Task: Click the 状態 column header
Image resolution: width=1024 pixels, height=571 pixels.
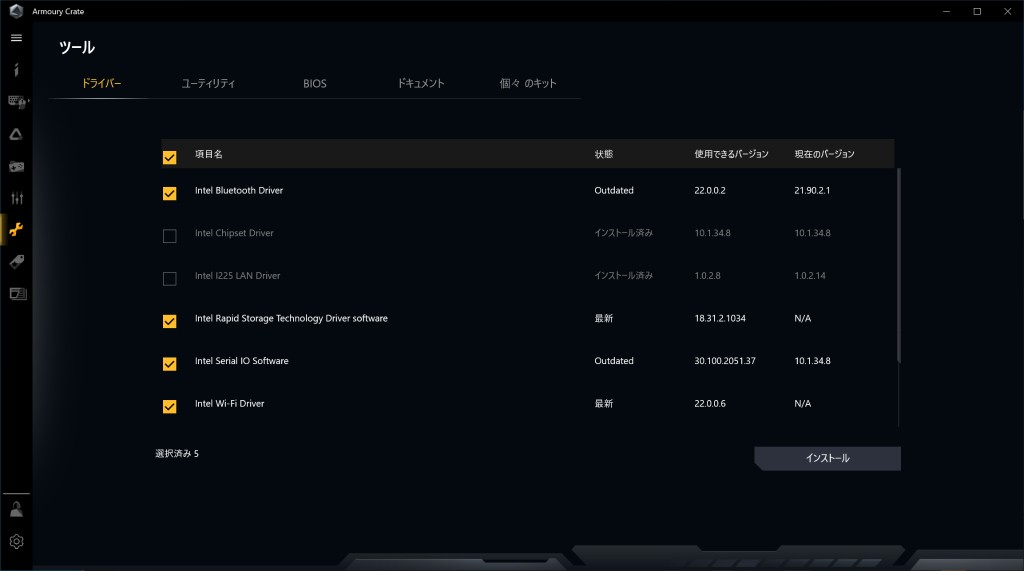Action: [603, 154]
